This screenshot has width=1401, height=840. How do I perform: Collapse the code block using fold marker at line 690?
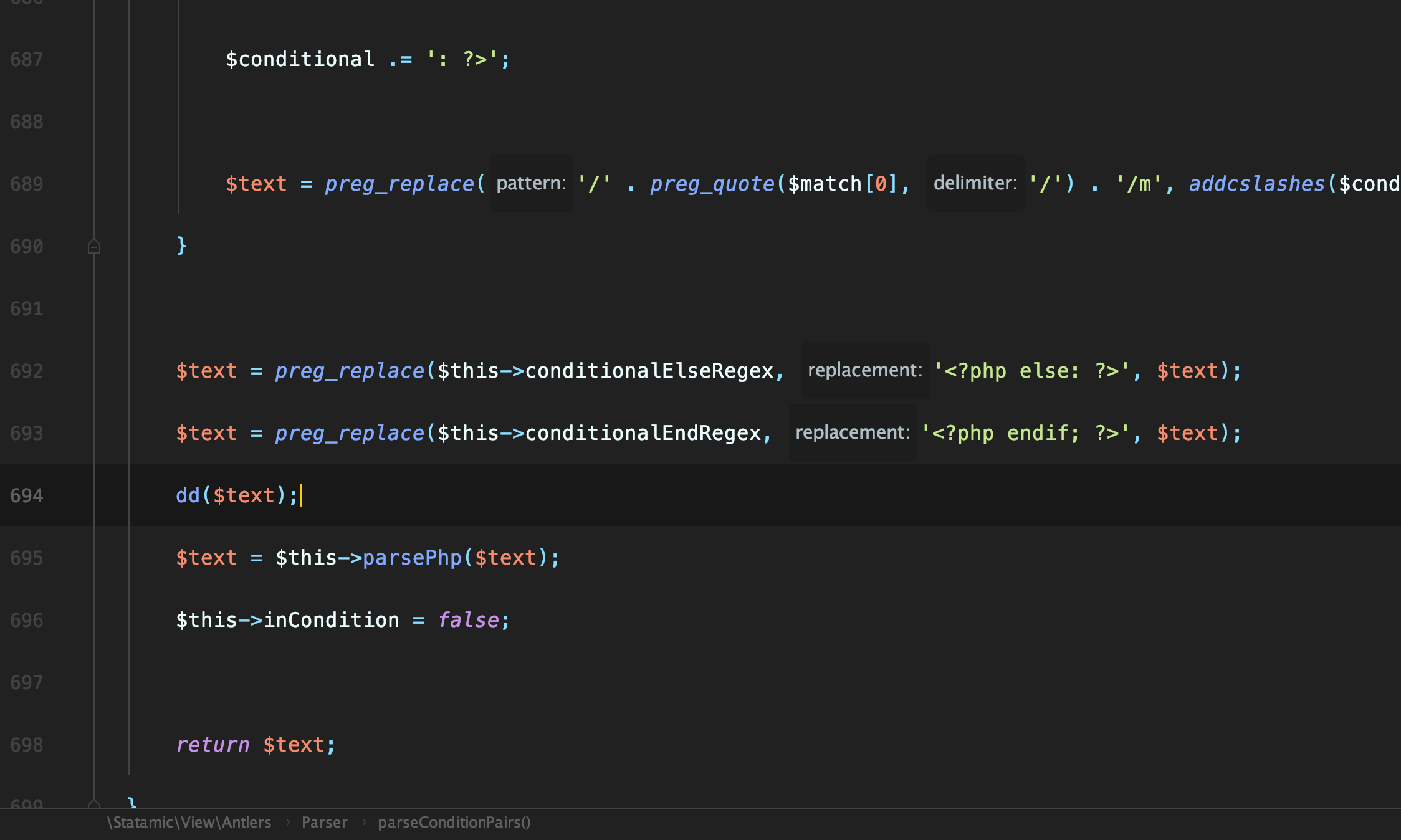click(x=93, y=246)
